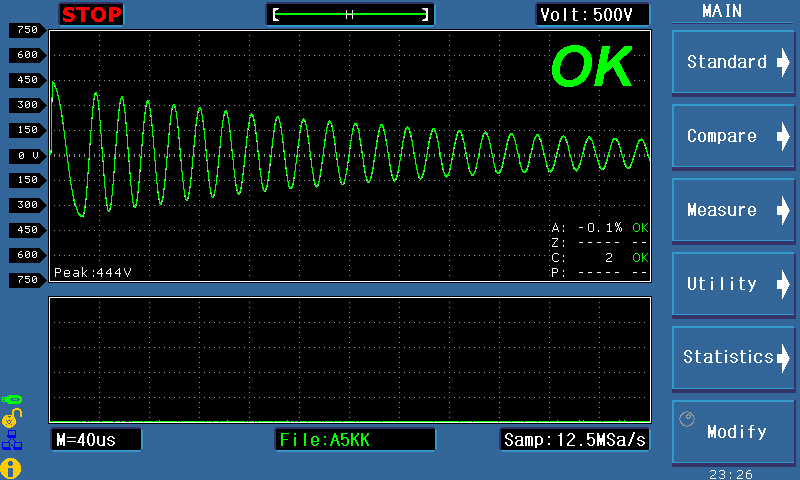
Task: Expand the Standard submenu arrow
Action: tap(782, 62)
